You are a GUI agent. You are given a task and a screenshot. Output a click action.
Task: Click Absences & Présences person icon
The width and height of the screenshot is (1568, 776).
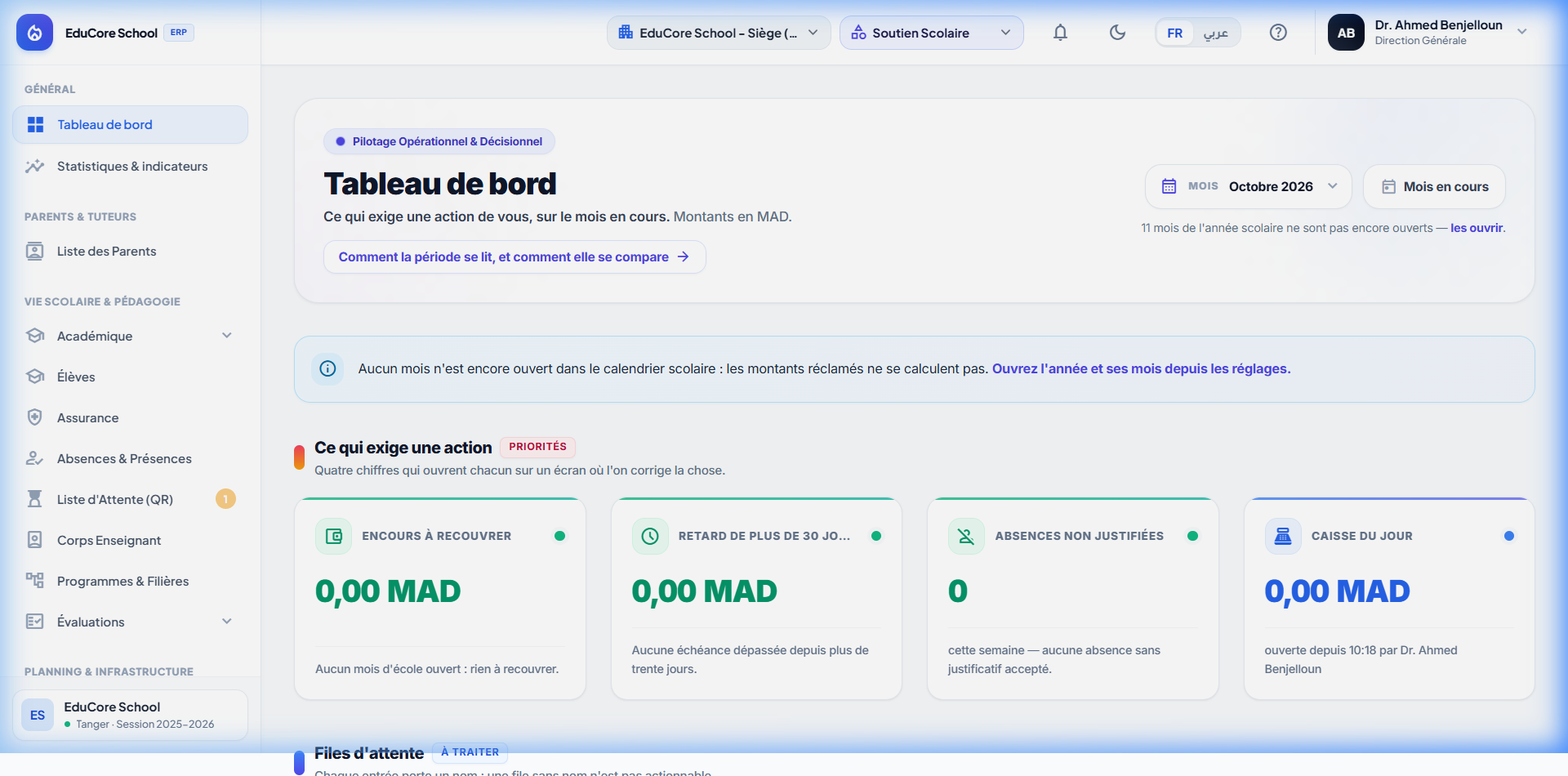[x=34, y=458]
